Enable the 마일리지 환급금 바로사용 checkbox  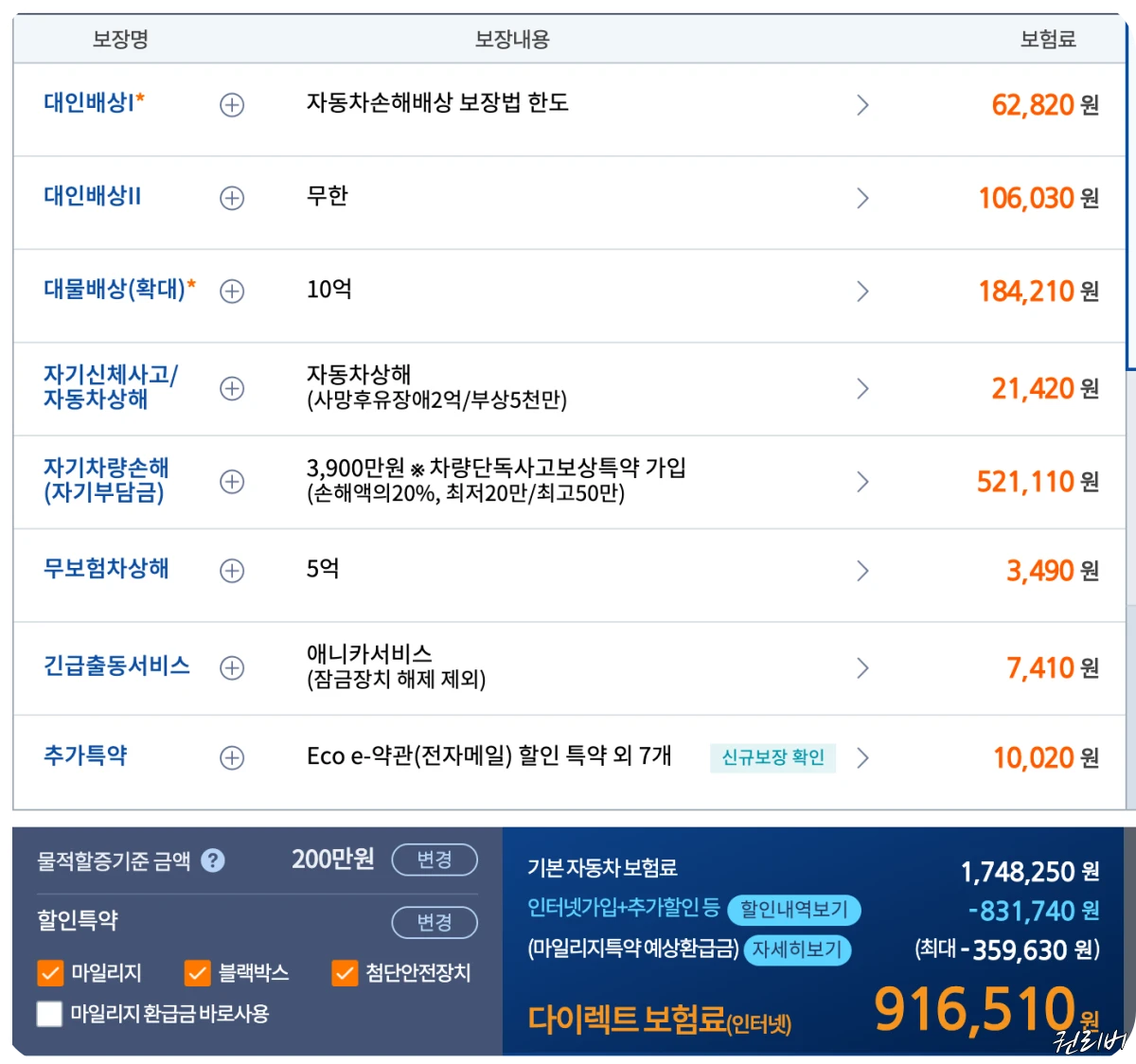[x=48, y=1013]
